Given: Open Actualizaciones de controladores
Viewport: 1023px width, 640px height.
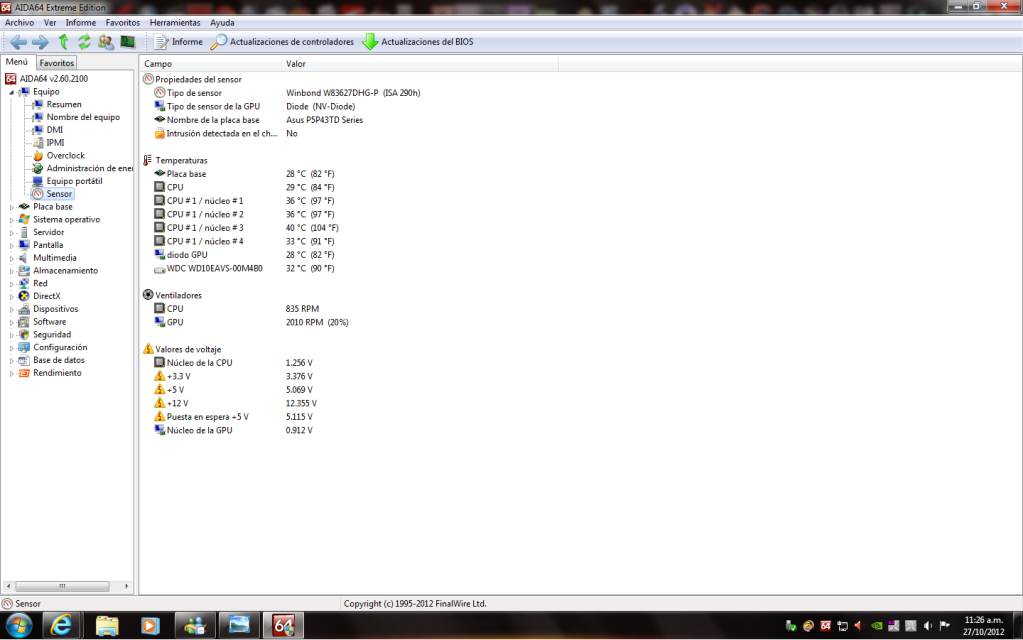Looking at the screenshot, I should click(282, 42).
